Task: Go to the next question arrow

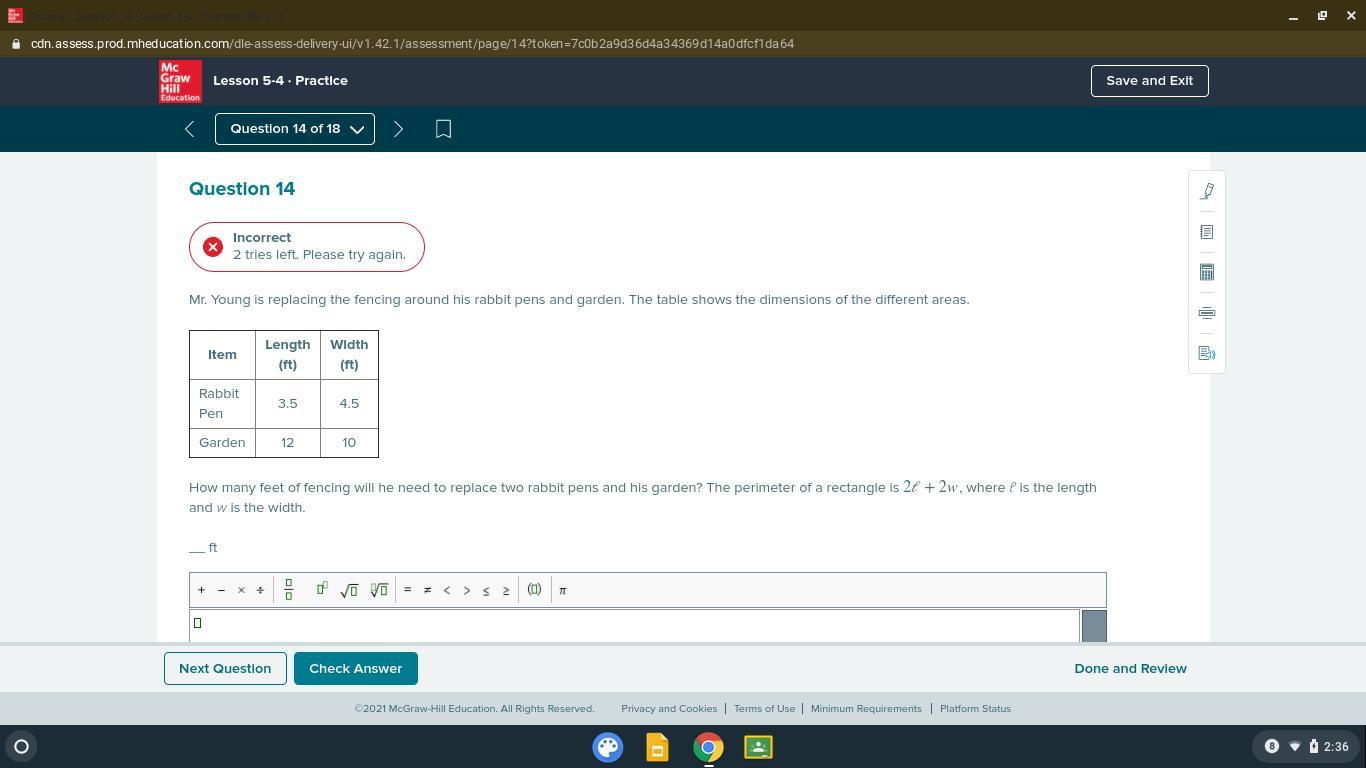Action: click(398, 129)
